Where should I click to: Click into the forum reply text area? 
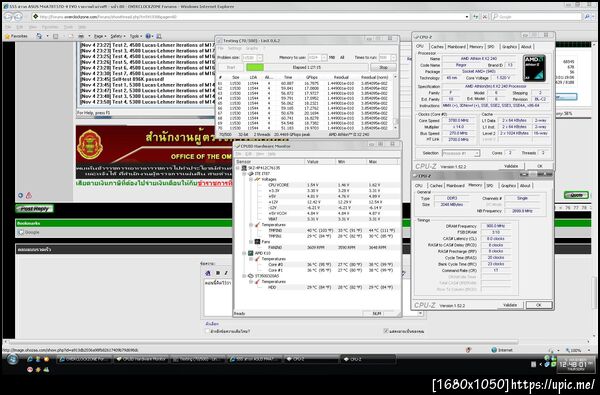coord(218,297)
